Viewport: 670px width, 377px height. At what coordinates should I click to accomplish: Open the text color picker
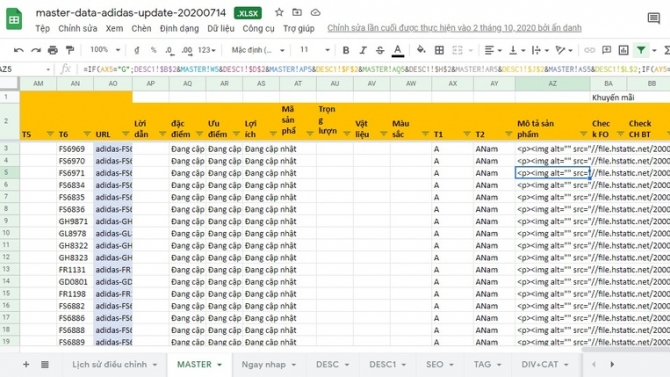[x=398, y=50]
